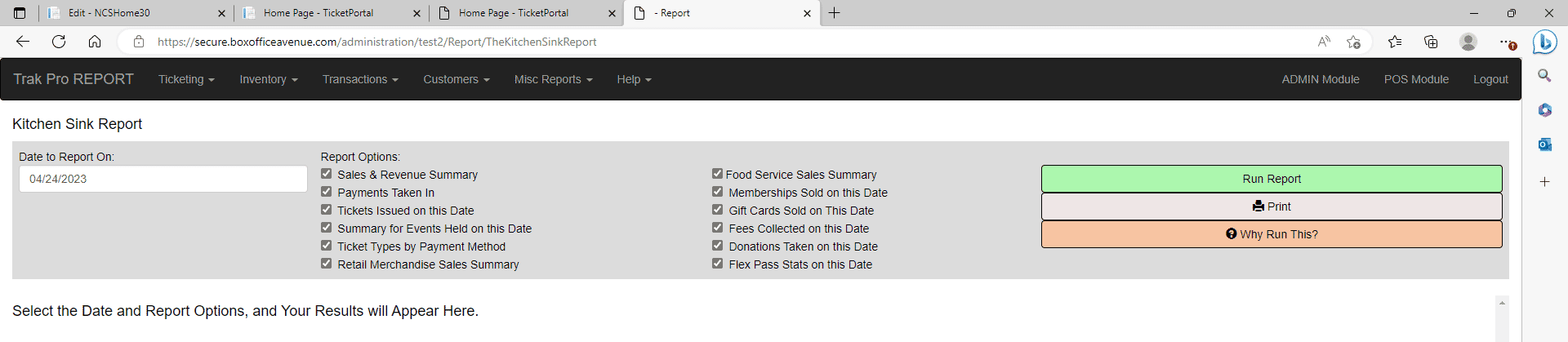The image size is (1568, 342).
Task: Open the Misc Reports dropdown
Action: 553,79
